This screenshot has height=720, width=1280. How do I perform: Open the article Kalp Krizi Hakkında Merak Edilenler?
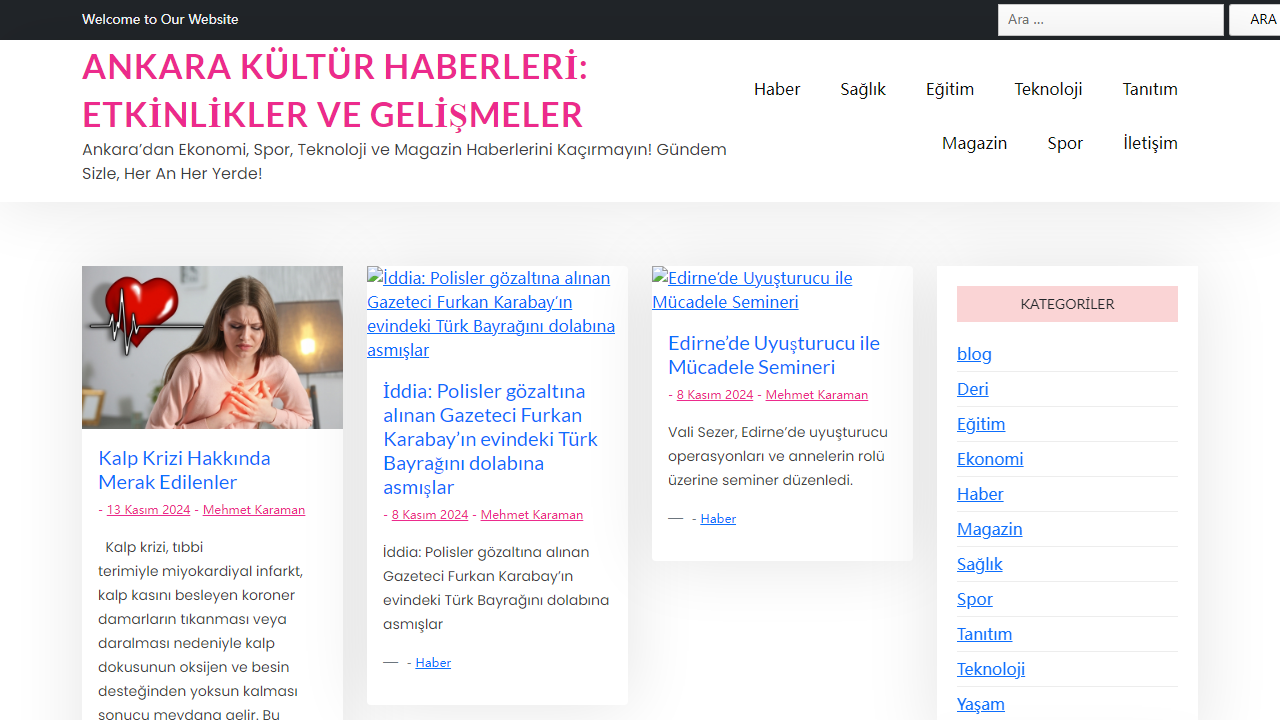click(184, 470)
